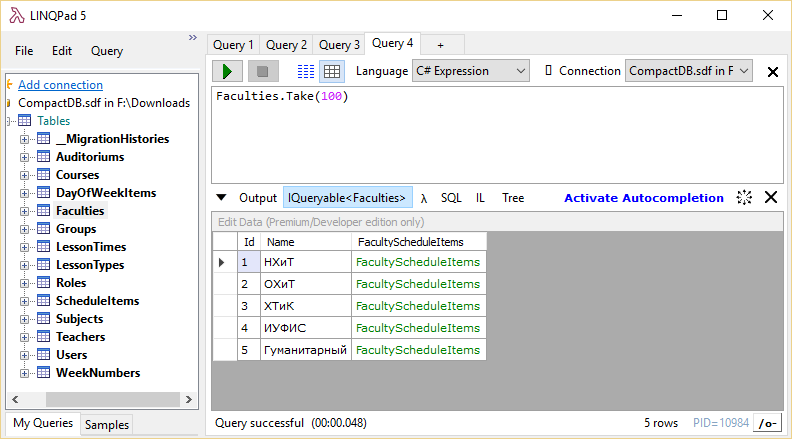Close the results panel using its X
Viewport: 792px width, 439px height.
tap(771, 198)
